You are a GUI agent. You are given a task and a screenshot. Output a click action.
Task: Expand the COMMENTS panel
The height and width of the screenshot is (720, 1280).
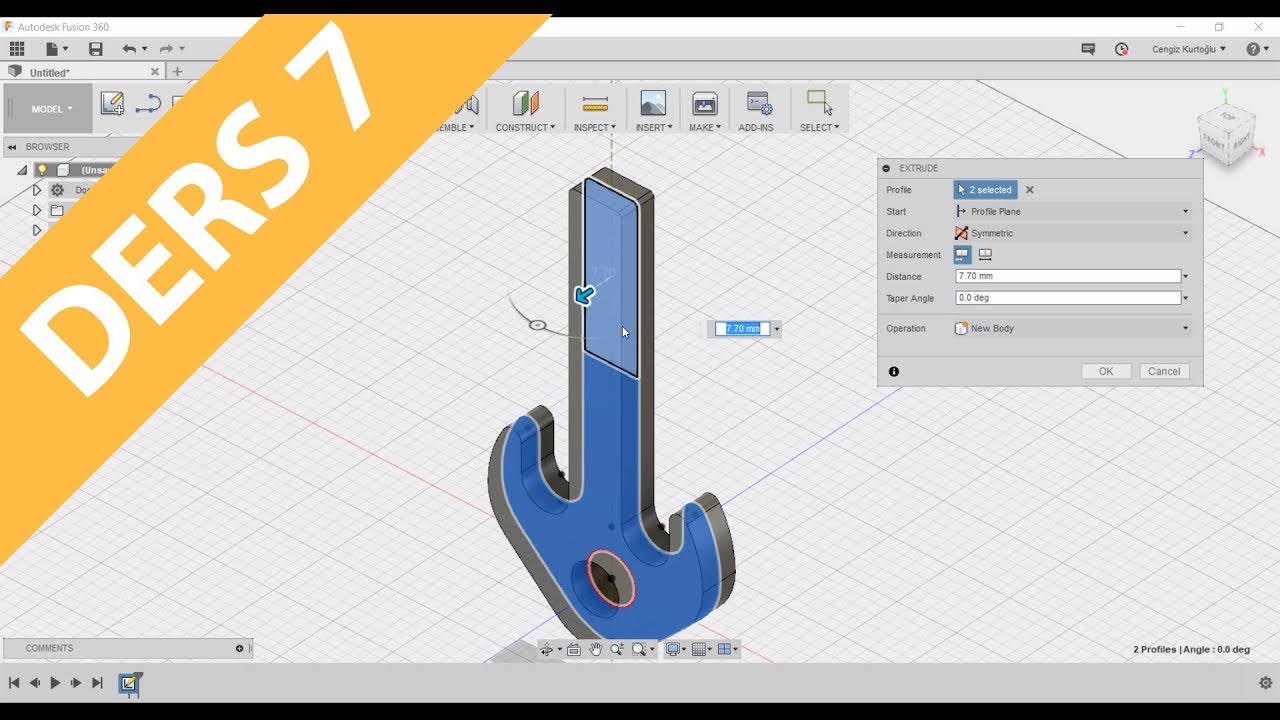[239, 648]
